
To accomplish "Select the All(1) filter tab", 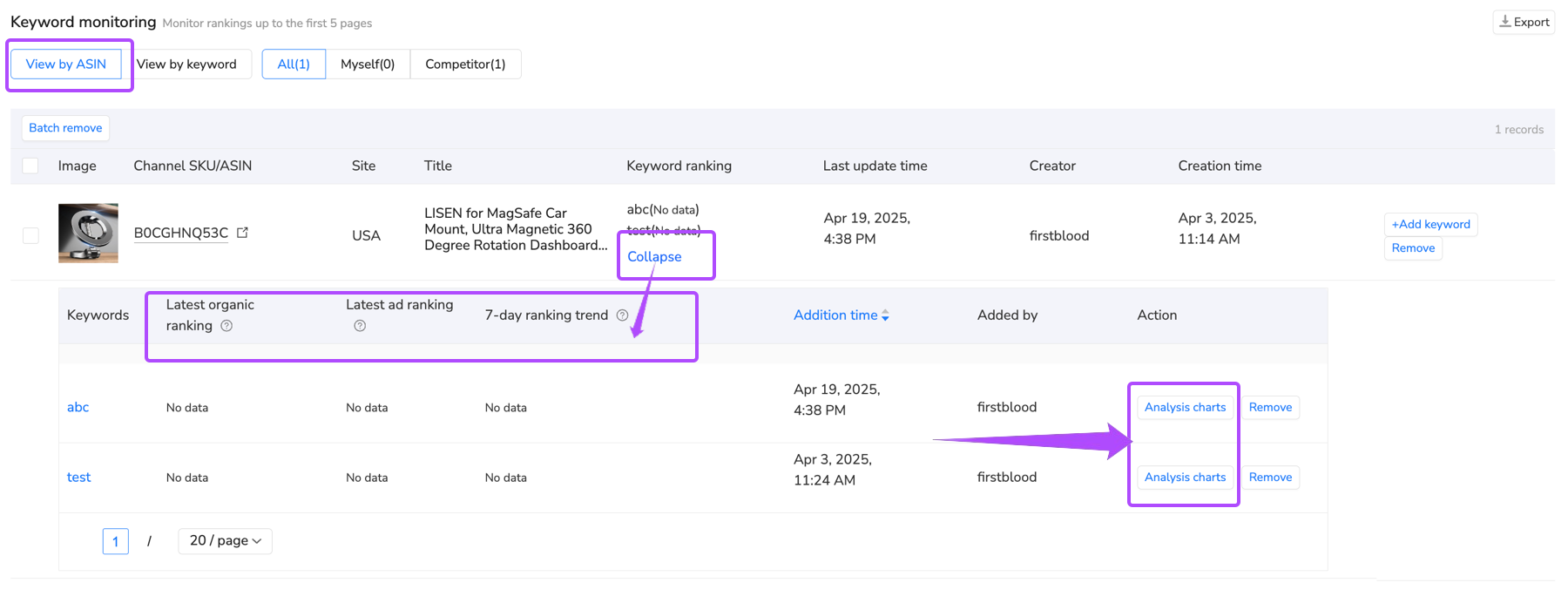I will pos(294,64).
